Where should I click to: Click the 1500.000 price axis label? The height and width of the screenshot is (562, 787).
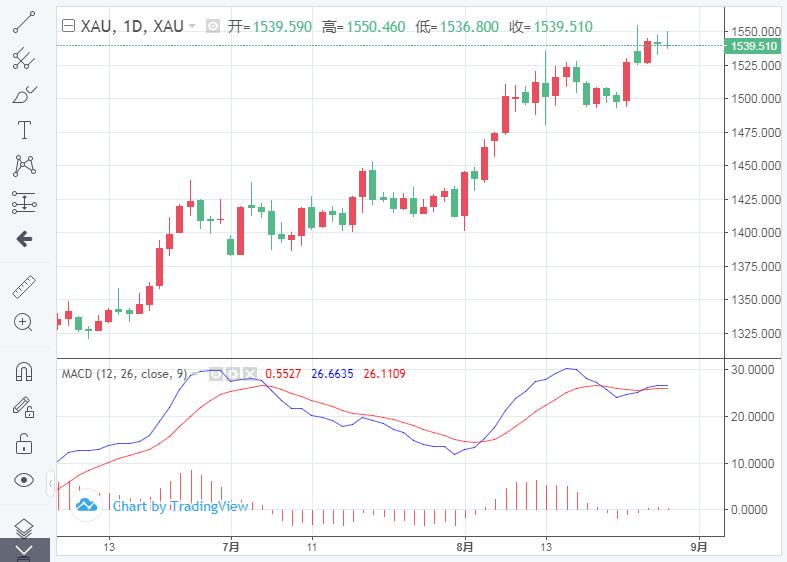(756, 99)
